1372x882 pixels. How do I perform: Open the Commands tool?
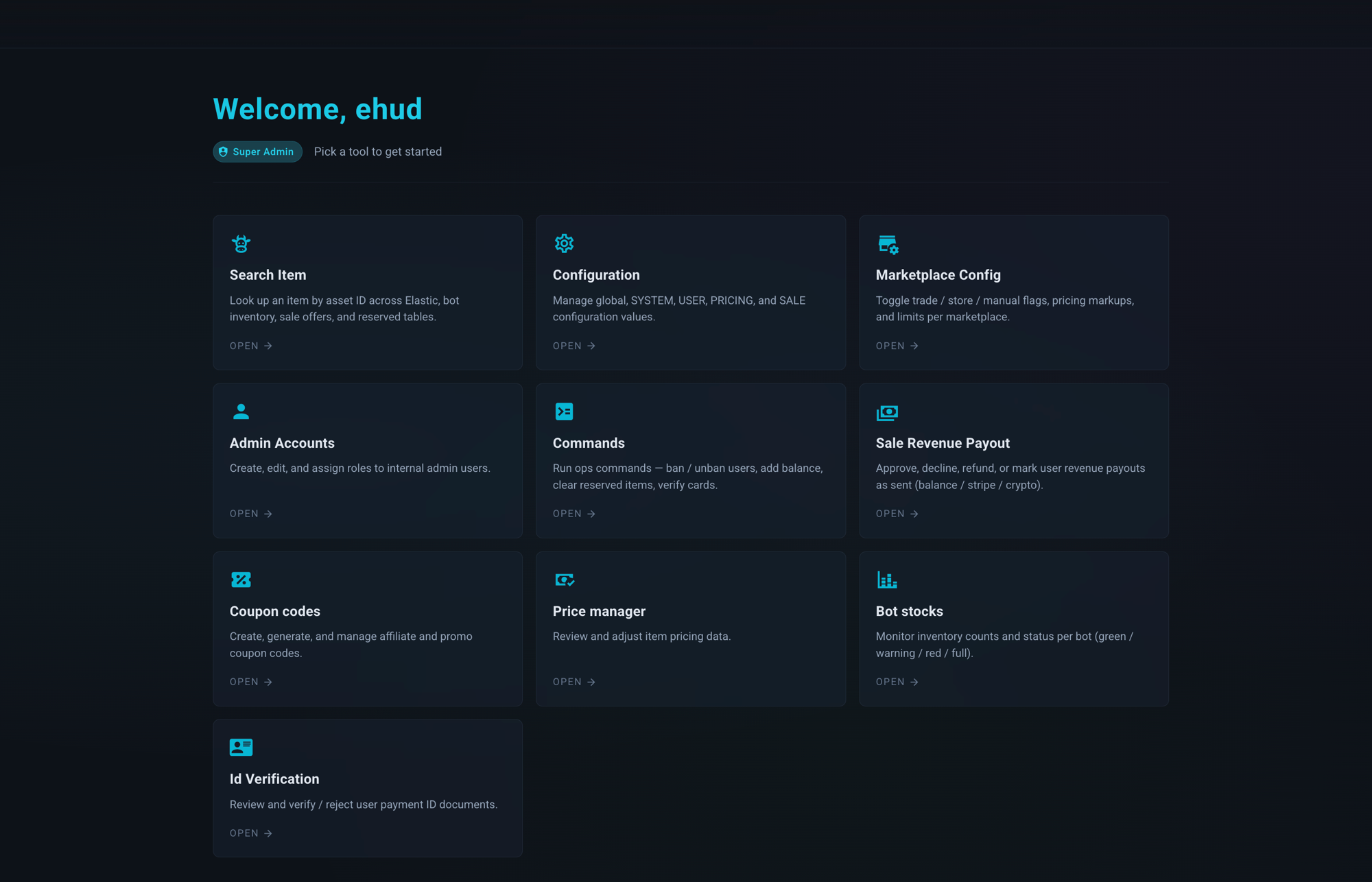click(x=573, y=513)
